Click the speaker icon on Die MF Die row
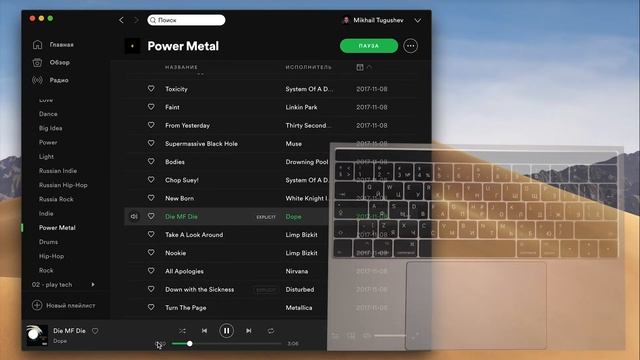This screenshot has height=360, width=640. coord(134,216)
